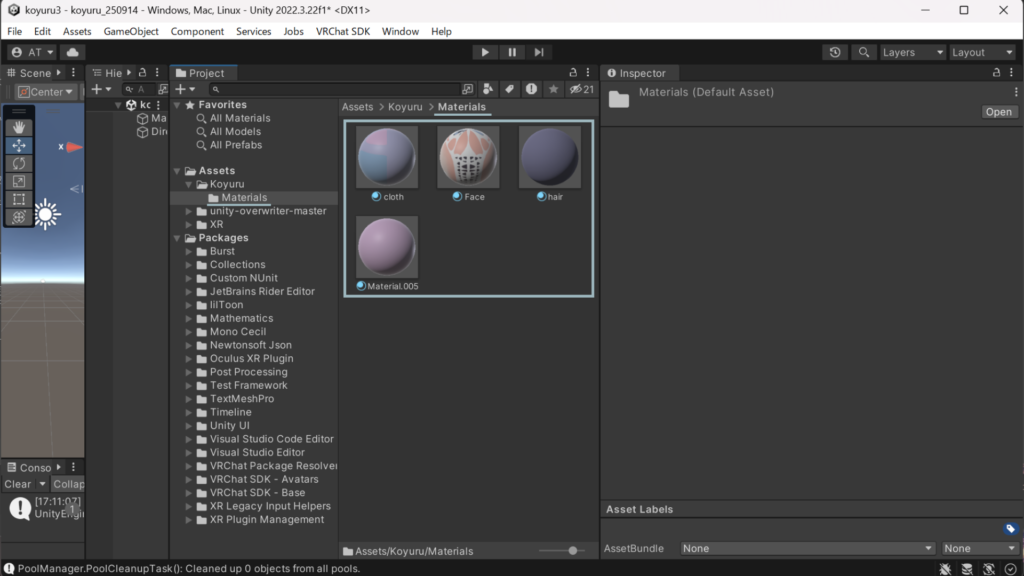The image size is (1024, 576).
Task: Click the Open button in the Inspector
Action: point(998,112)
